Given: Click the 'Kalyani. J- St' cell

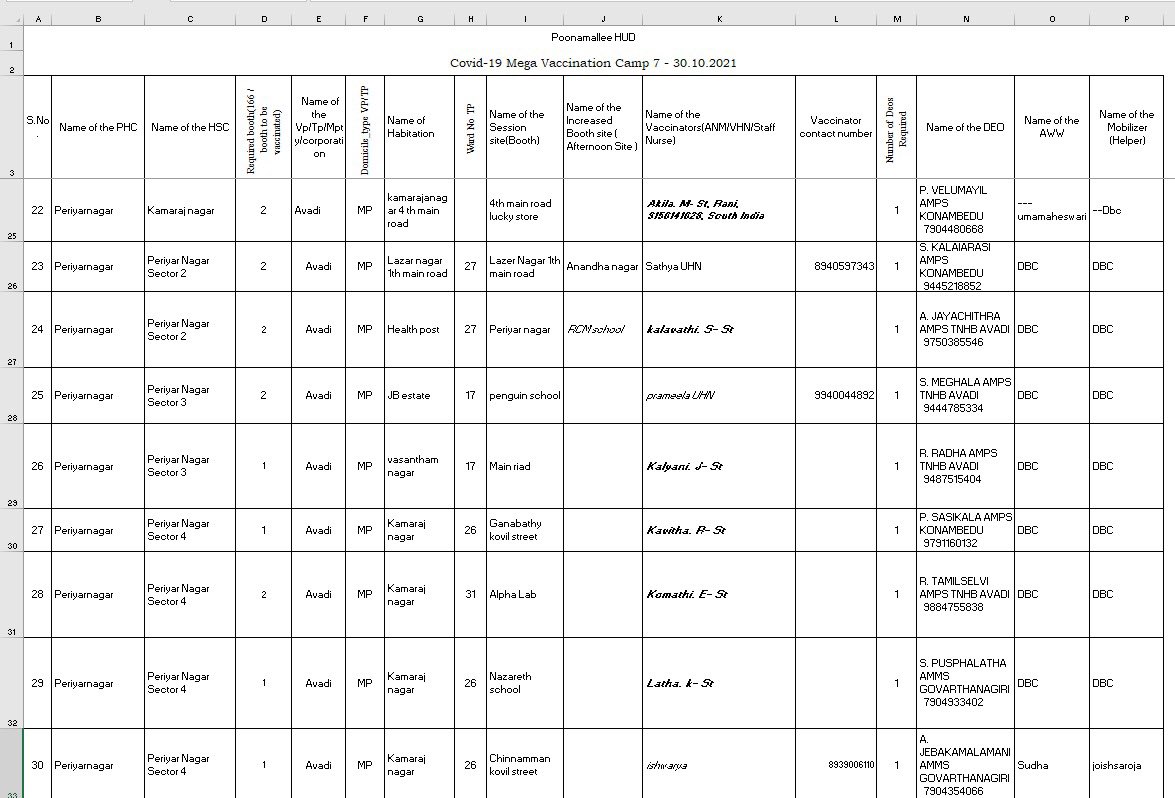Looking at the screenshot, I should tap(719, 466).
